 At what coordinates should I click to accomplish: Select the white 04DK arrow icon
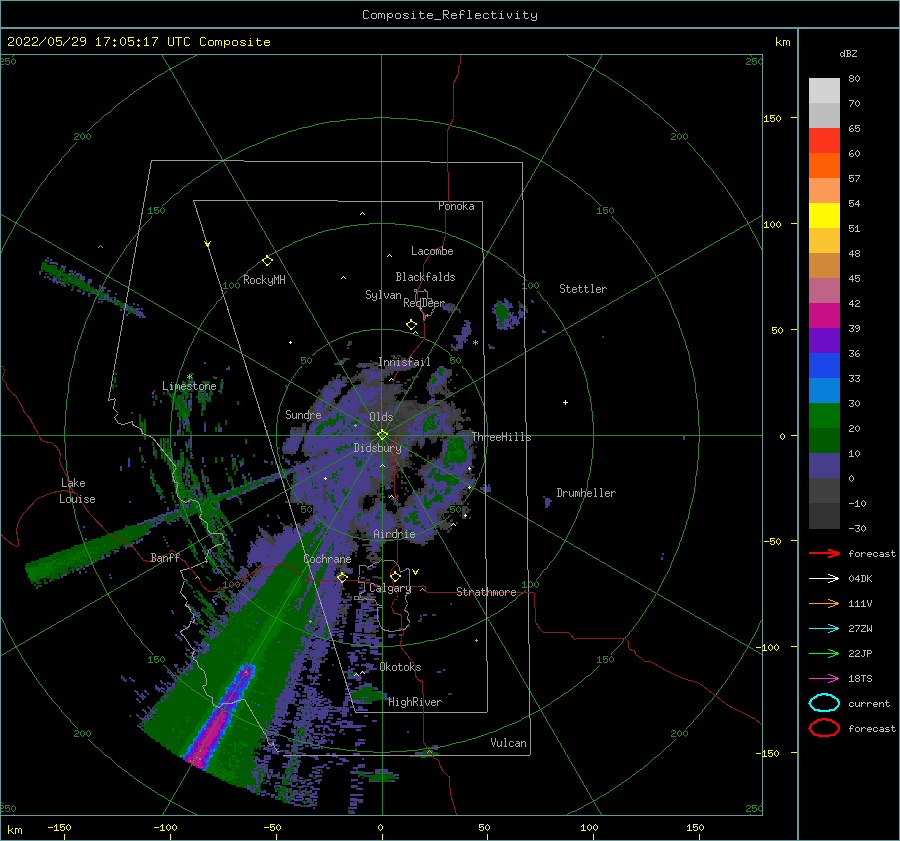tap(824, 579)
